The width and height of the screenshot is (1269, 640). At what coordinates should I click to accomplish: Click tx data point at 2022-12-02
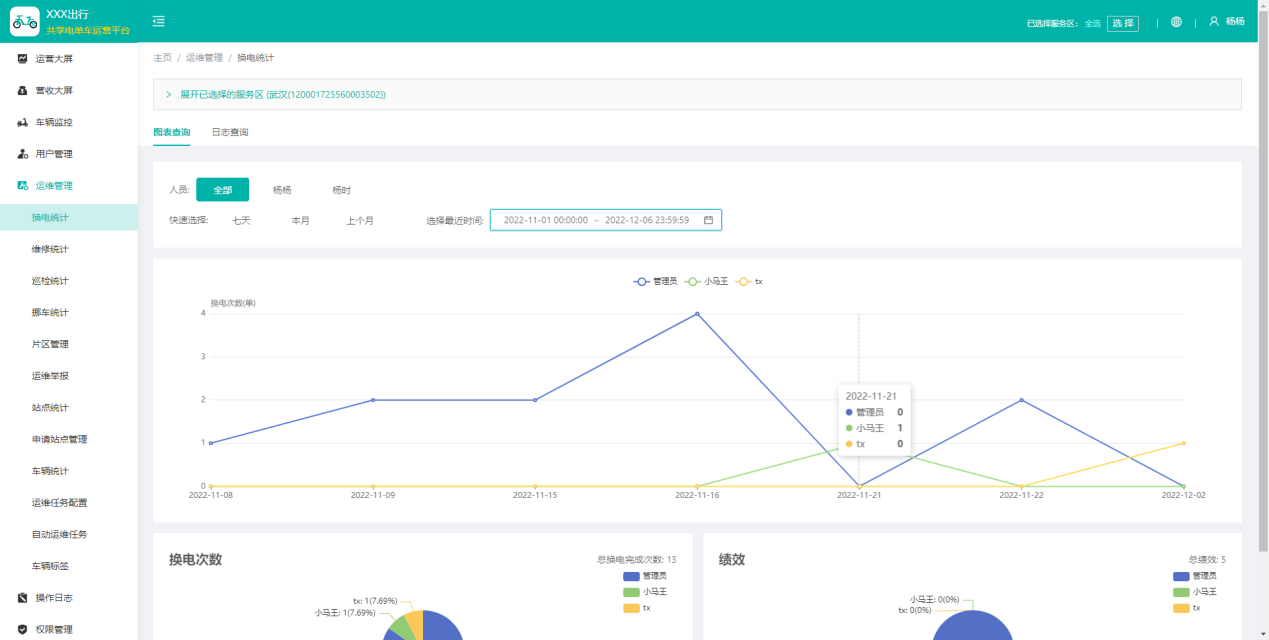pyautogui.click(x=1184, y=443)
